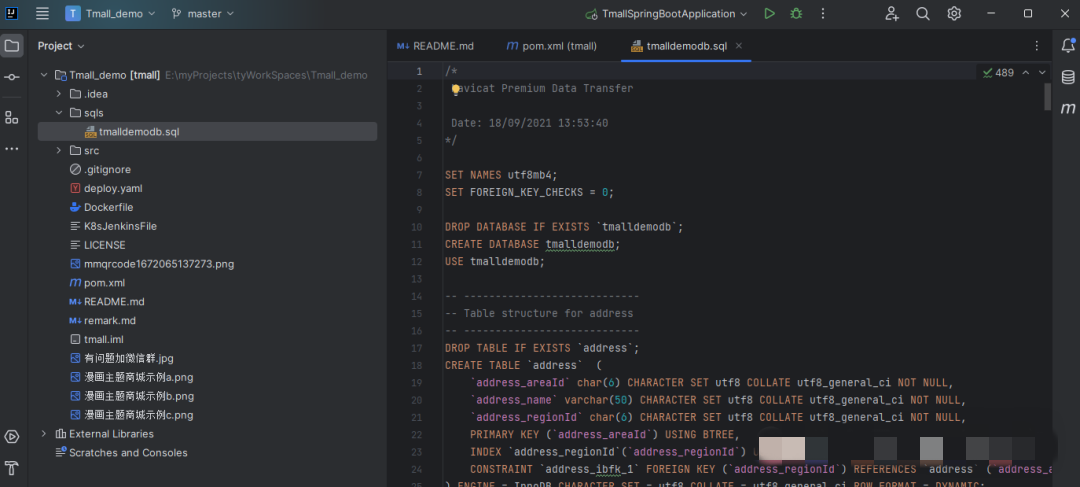The height and width of the screenshot is (487, 1080).
Task: Switch to the README.md tab
Action: pos(435,46)
